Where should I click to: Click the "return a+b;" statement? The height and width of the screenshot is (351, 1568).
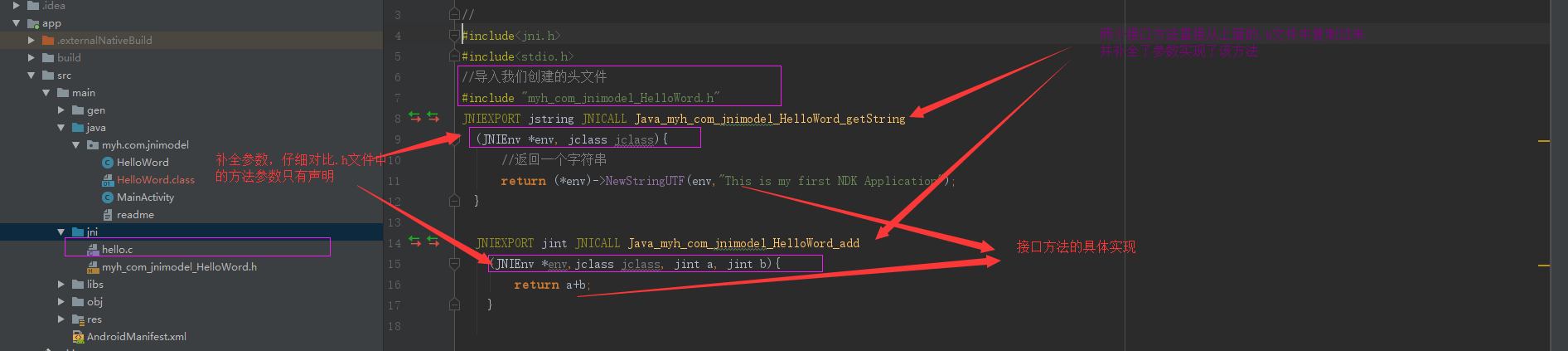coord(553,285)
